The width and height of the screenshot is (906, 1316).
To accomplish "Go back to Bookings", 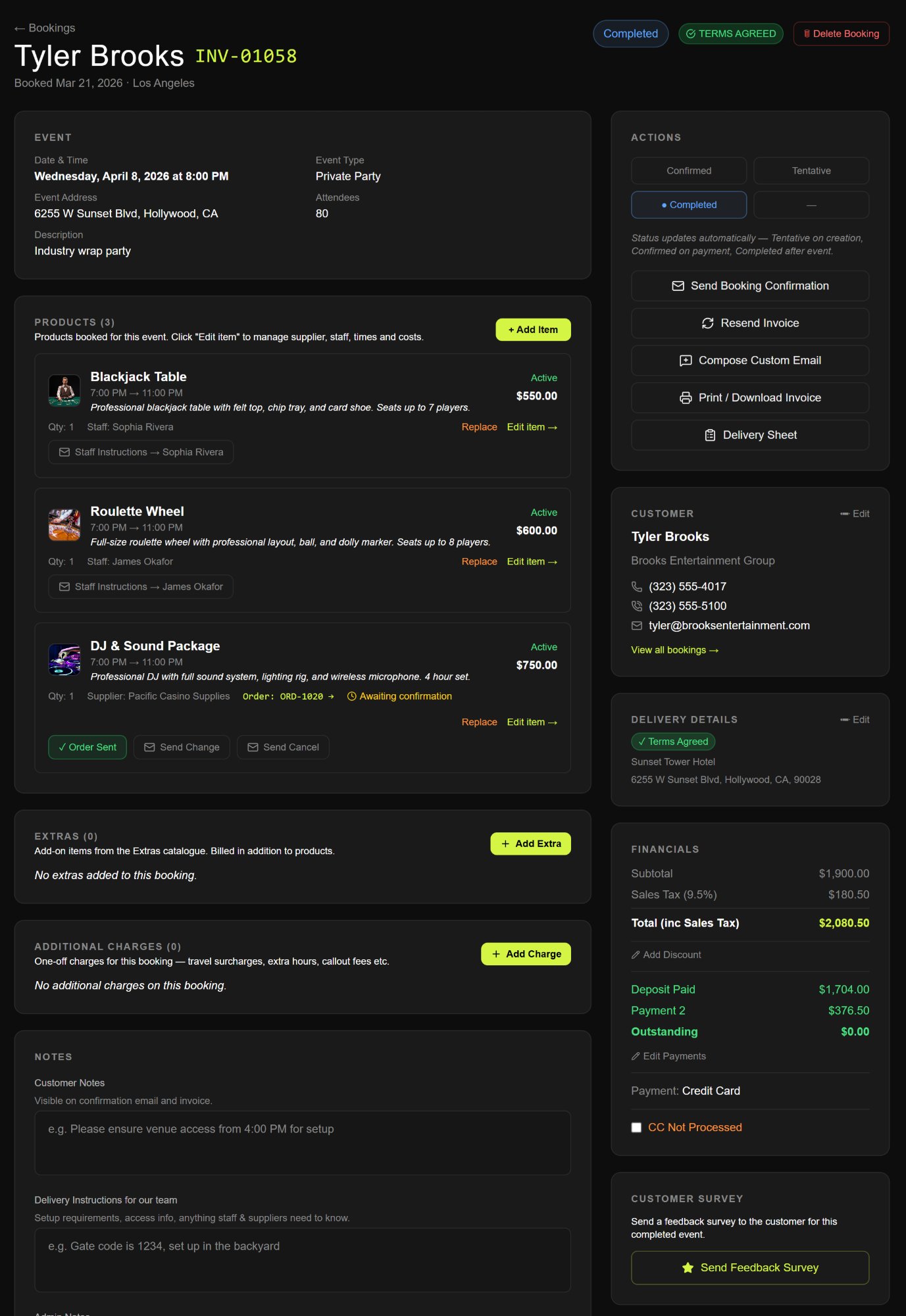I will pos(45,28).
